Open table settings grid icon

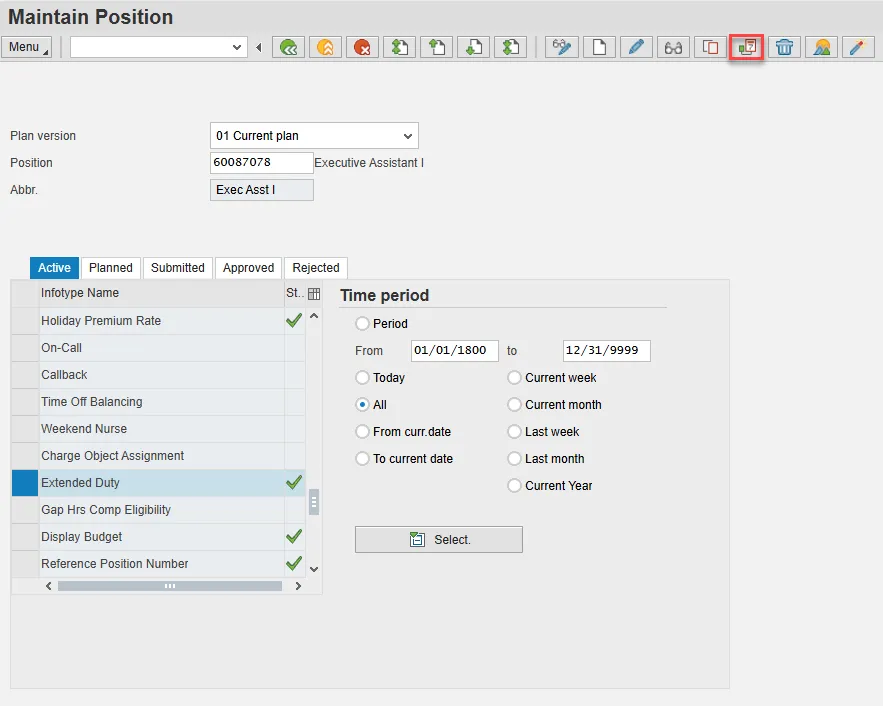pos(314,293)
